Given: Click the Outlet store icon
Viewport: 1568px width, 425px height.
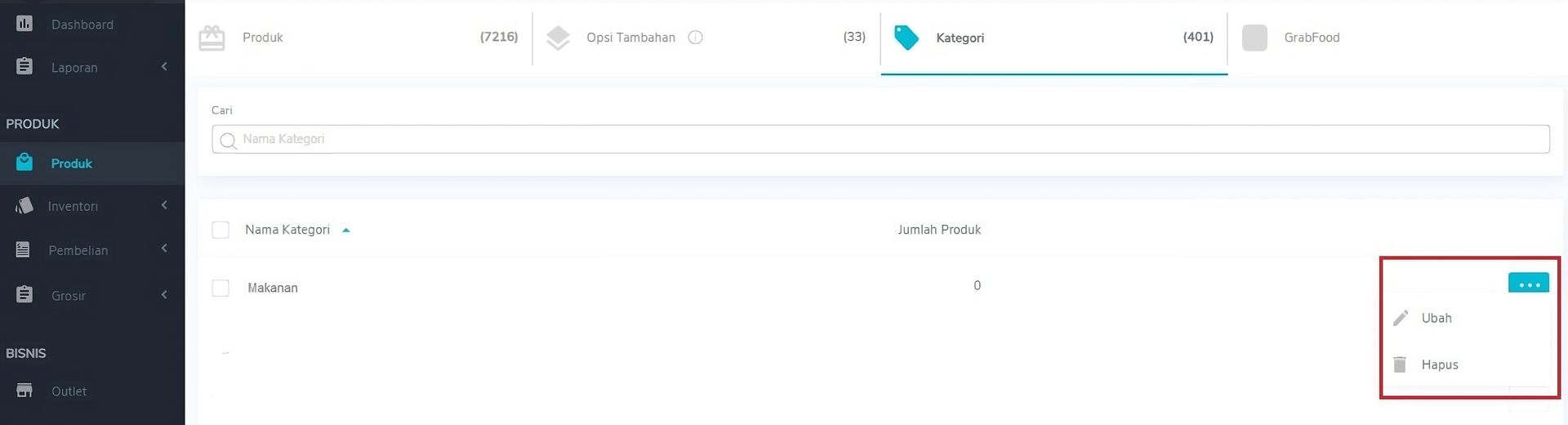Looking at the screenshot, I should pyautogui.click(x=24, y=391).
